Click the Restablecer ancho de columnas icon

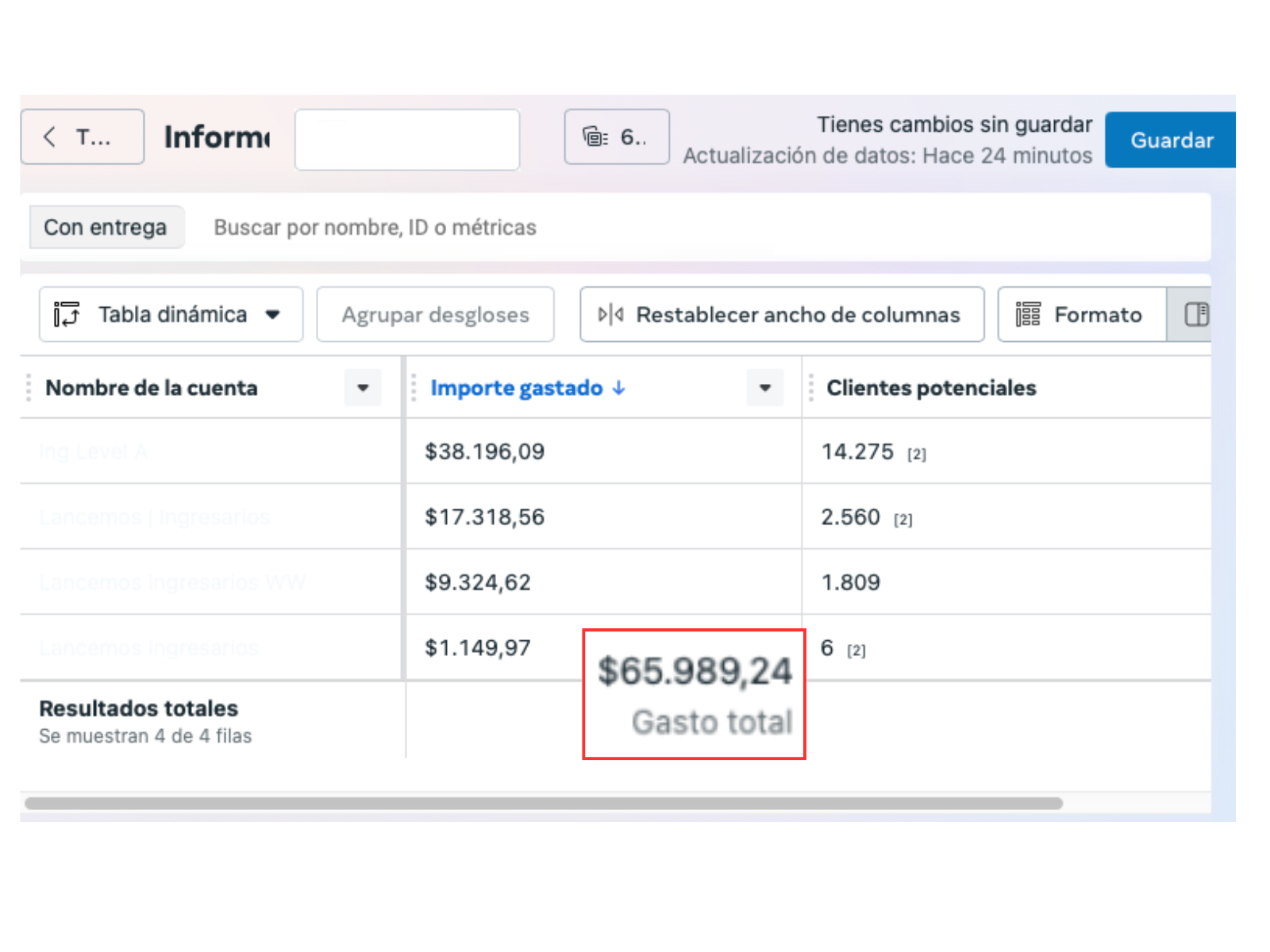(x=610, y=315)
